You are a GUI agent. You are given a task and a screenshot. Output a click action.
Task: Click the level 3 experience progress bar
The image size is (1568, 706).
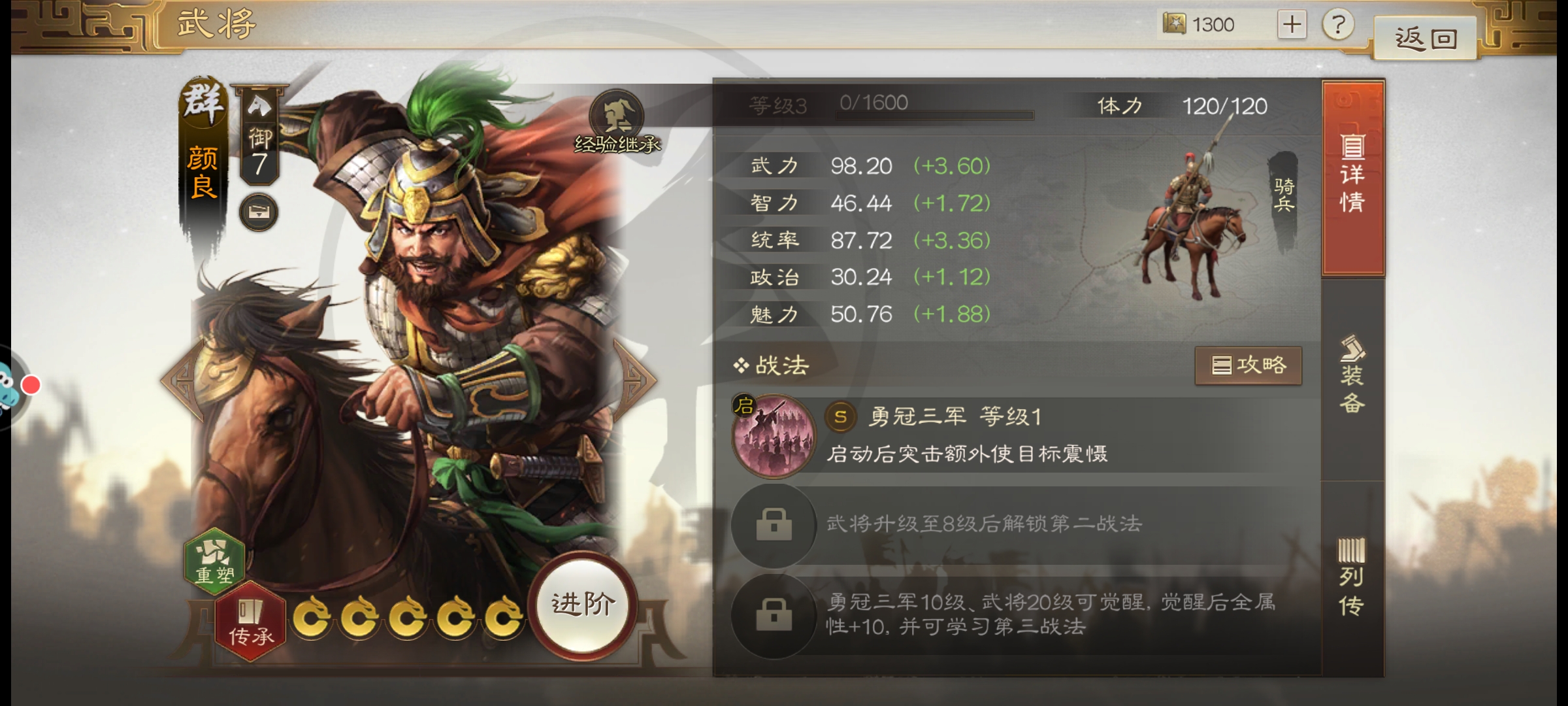[x=934, y=115]
